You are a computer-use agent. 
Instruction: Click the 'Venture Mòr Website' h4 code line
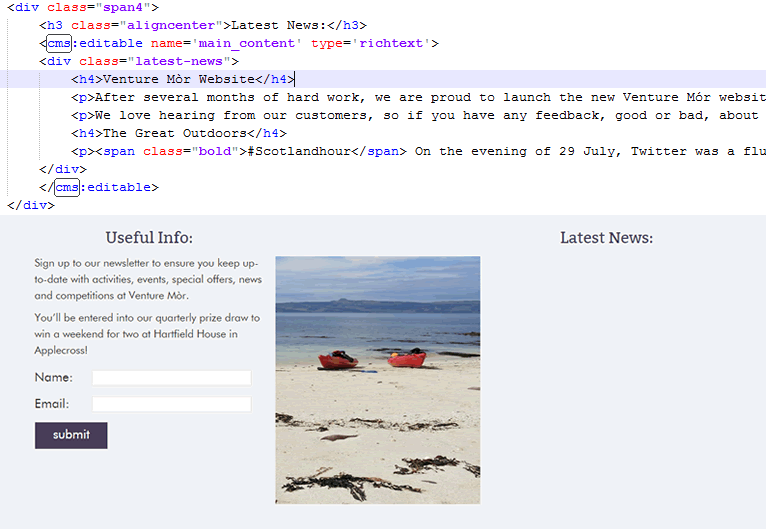click(x=183, y=79)
